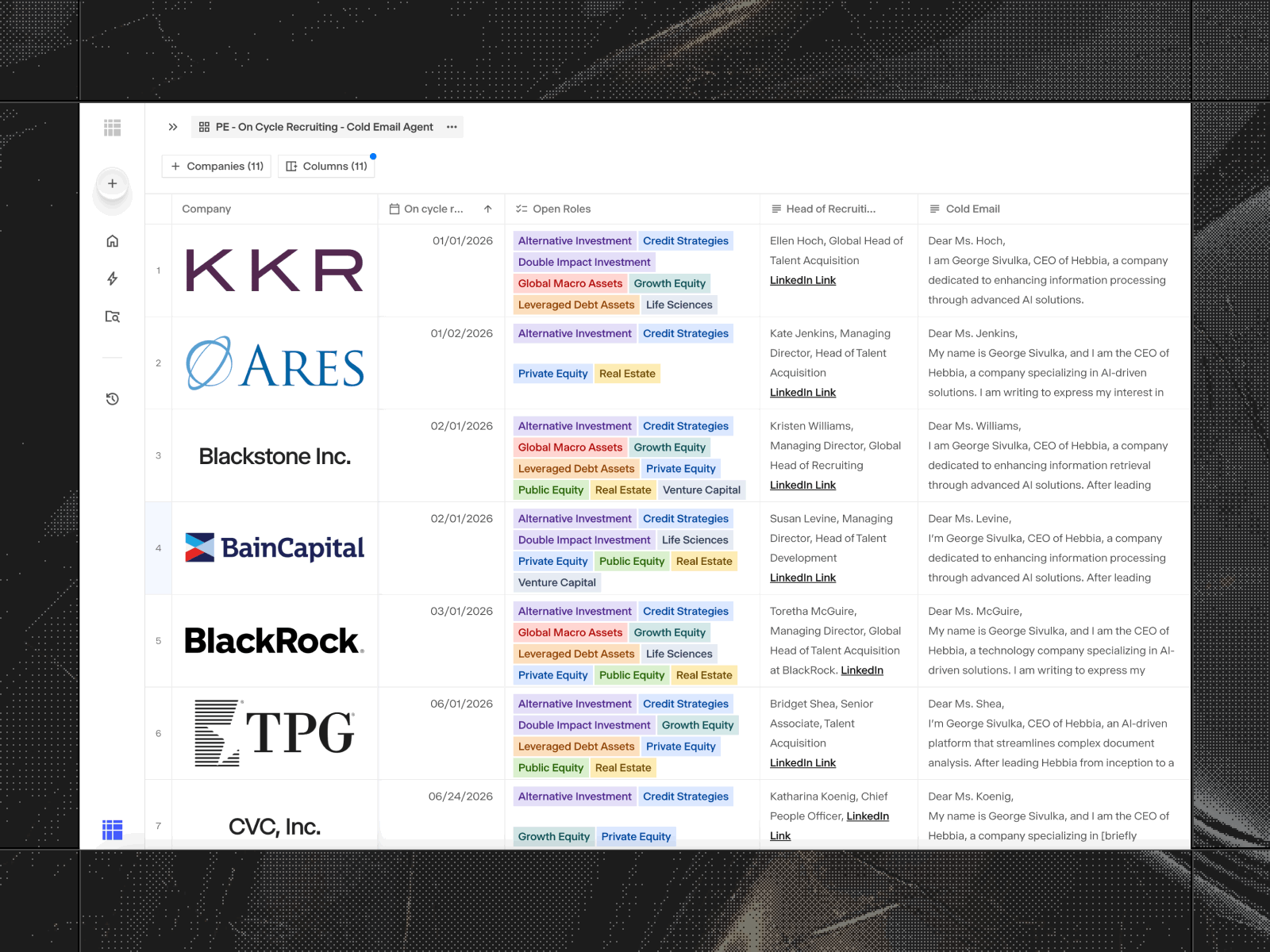Image resolution: width=1270 pixels, height=952 pixels.
Task: Click Real Estate tag in Ares row
Action: [627, 374]
